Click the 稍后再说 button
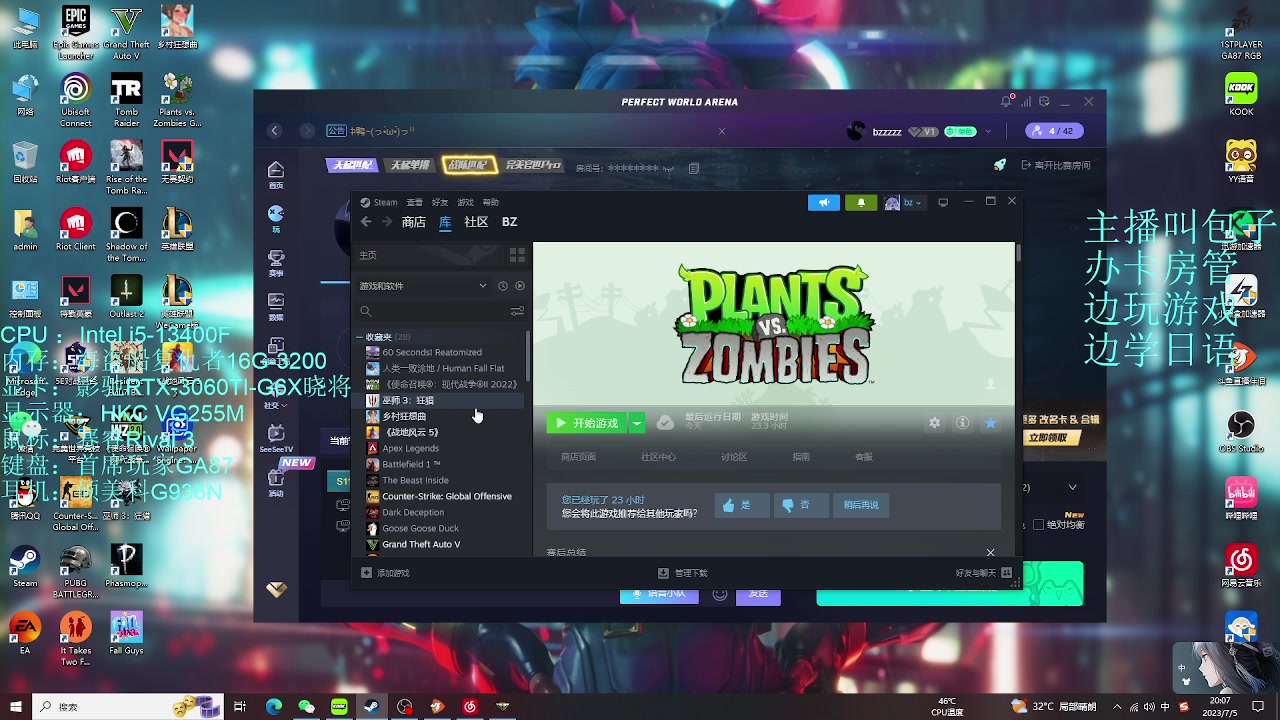The image size is (1280, 720). (x=861, y=505)
